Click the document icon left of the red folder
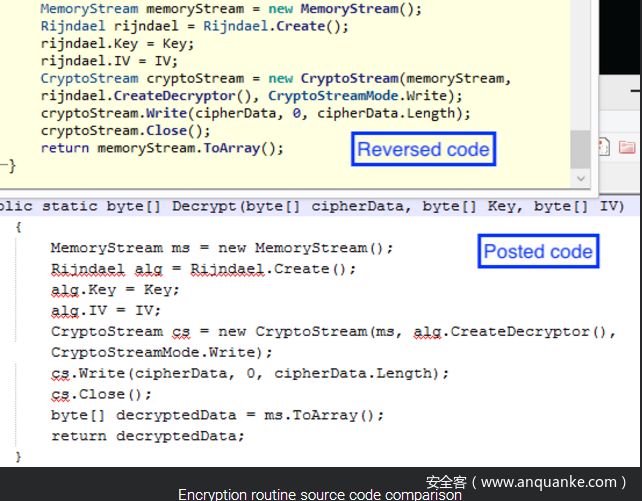642x501 pixels. click(x=604, y=147)
